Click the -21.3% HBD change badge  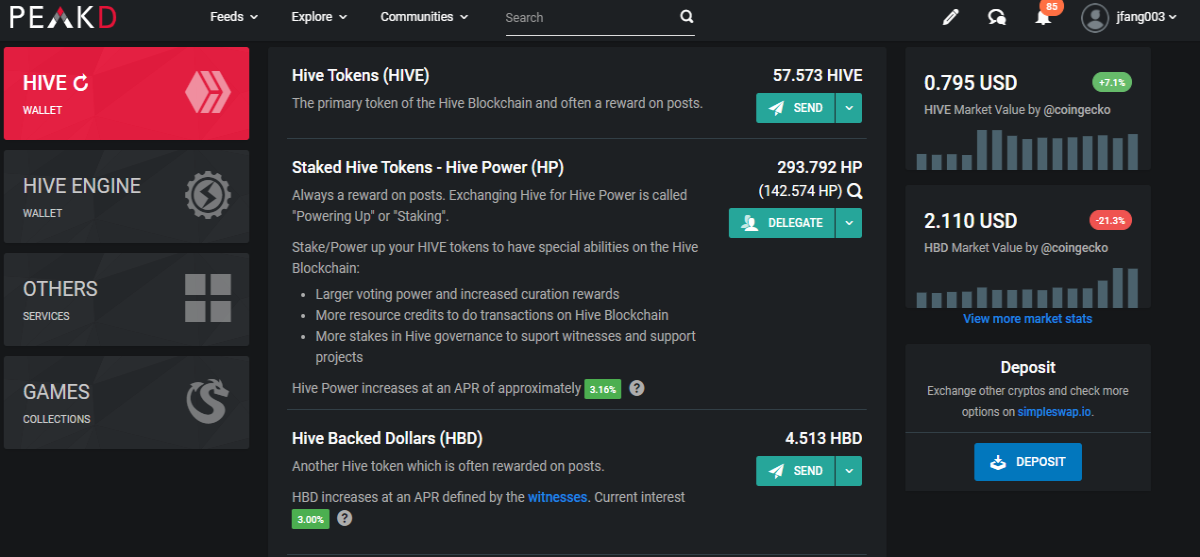tap(1110, 220)
